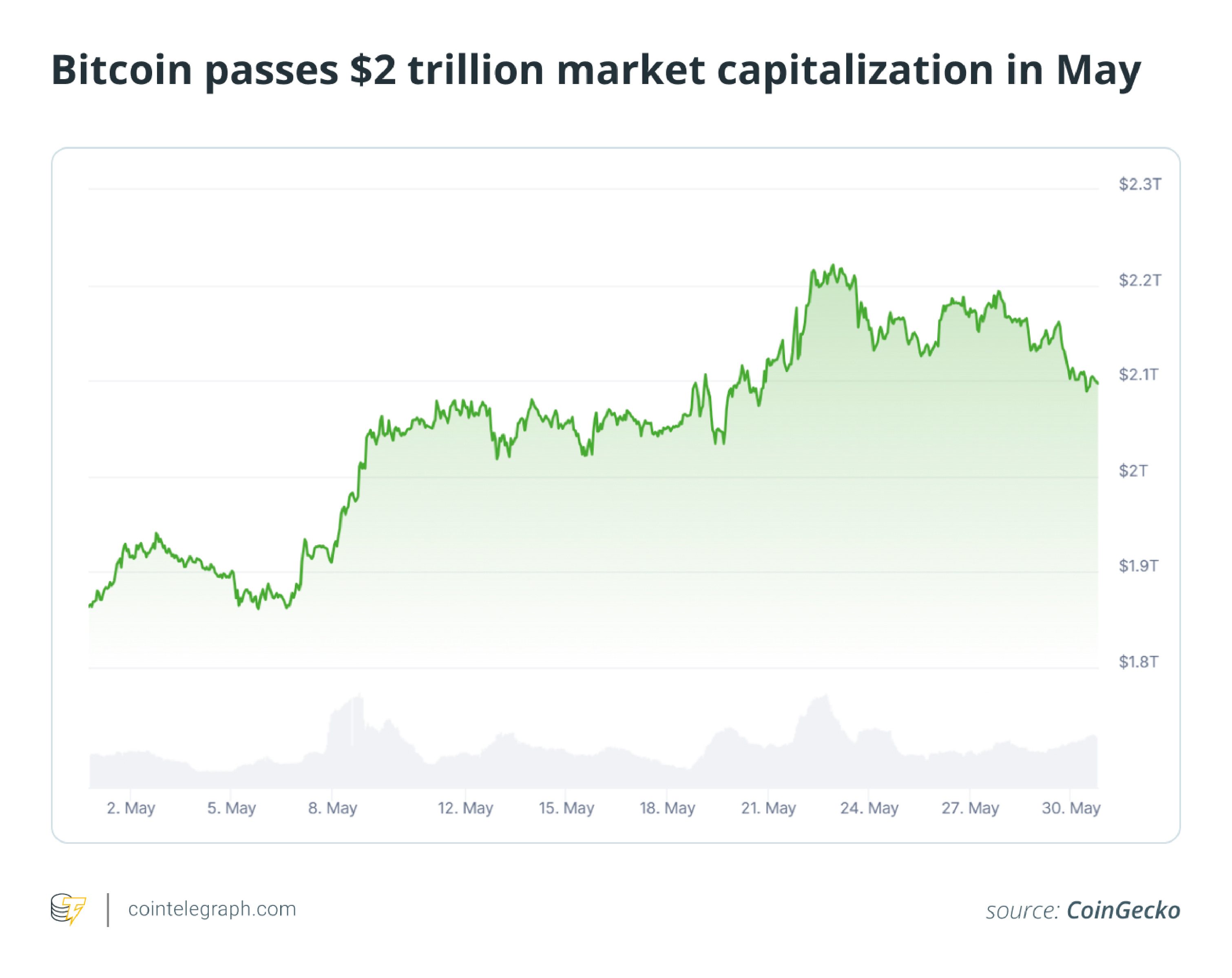Click the Bitcoin market capitalization chart title

coord(596,70)
